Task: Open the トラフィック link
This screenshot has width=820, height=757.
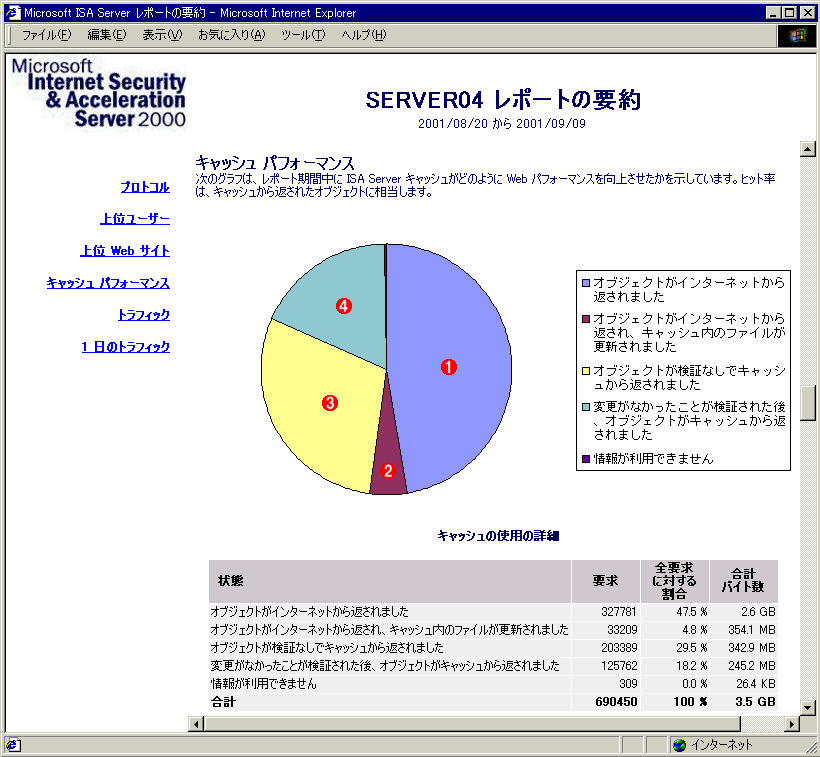Action: (x=144, y=315)
